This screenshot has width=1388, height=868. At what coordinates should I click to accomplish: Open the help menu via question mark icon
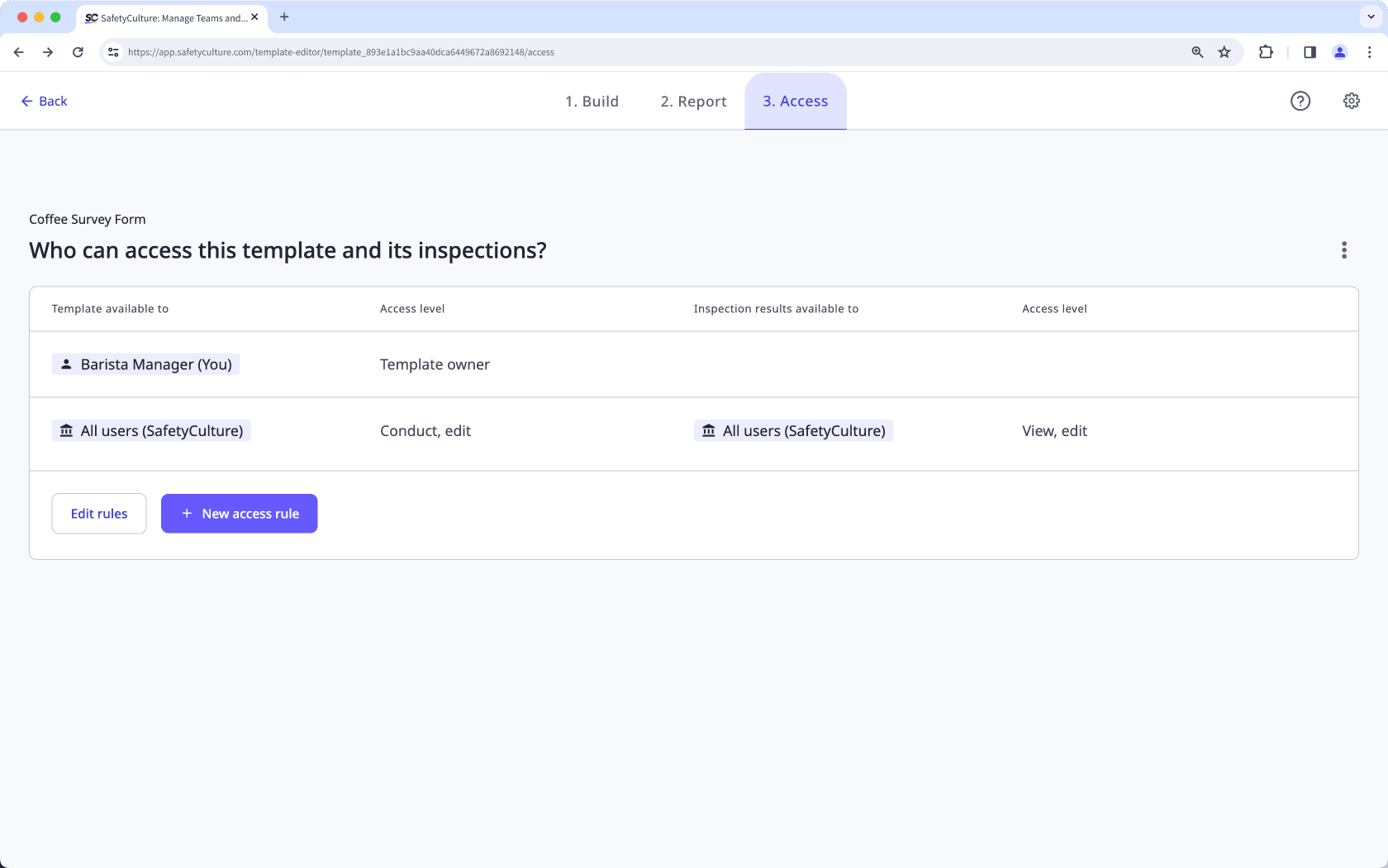click(x=1300, y=101)
